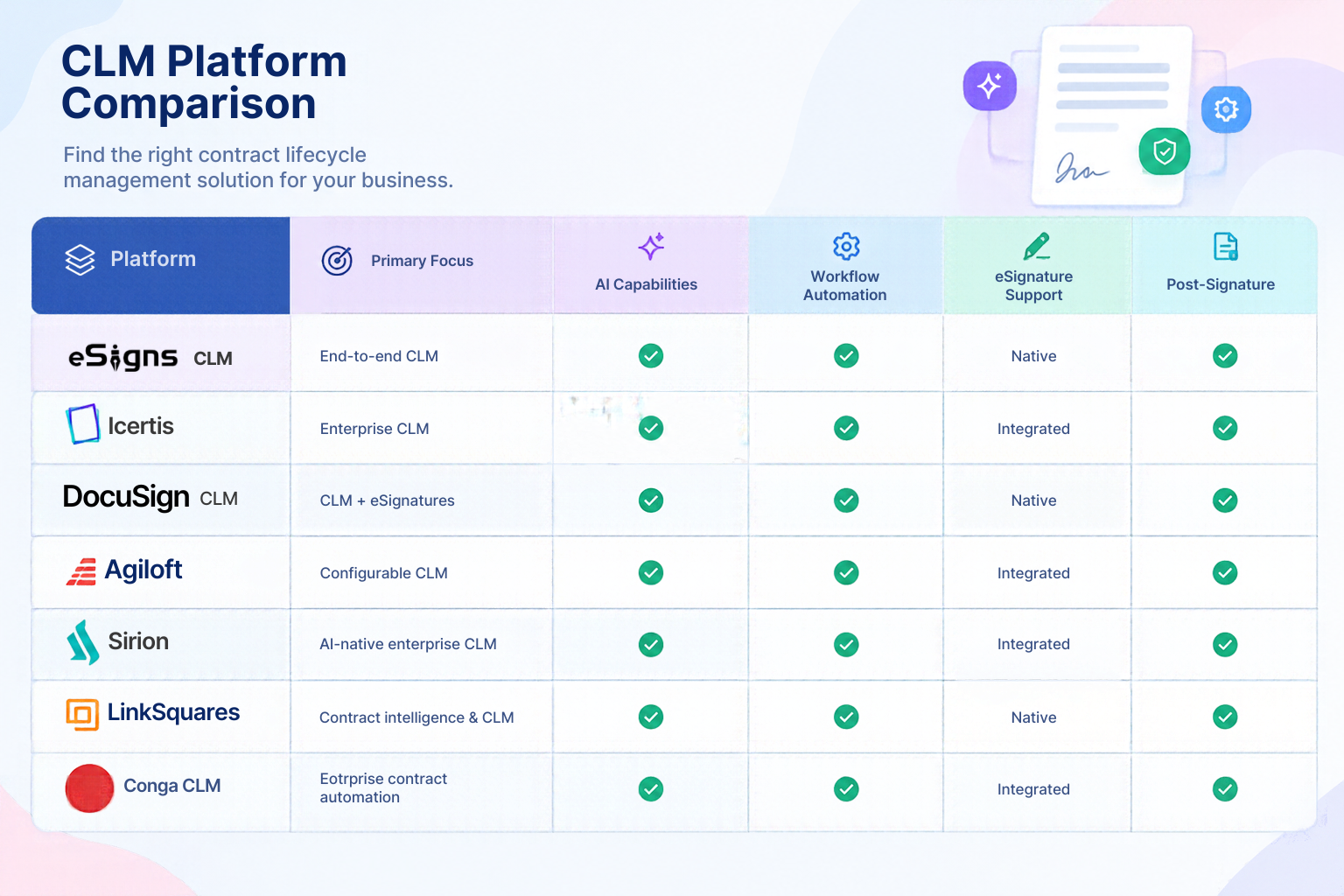Click 'Integrated' in the Icertis row

coord(1033,429)
